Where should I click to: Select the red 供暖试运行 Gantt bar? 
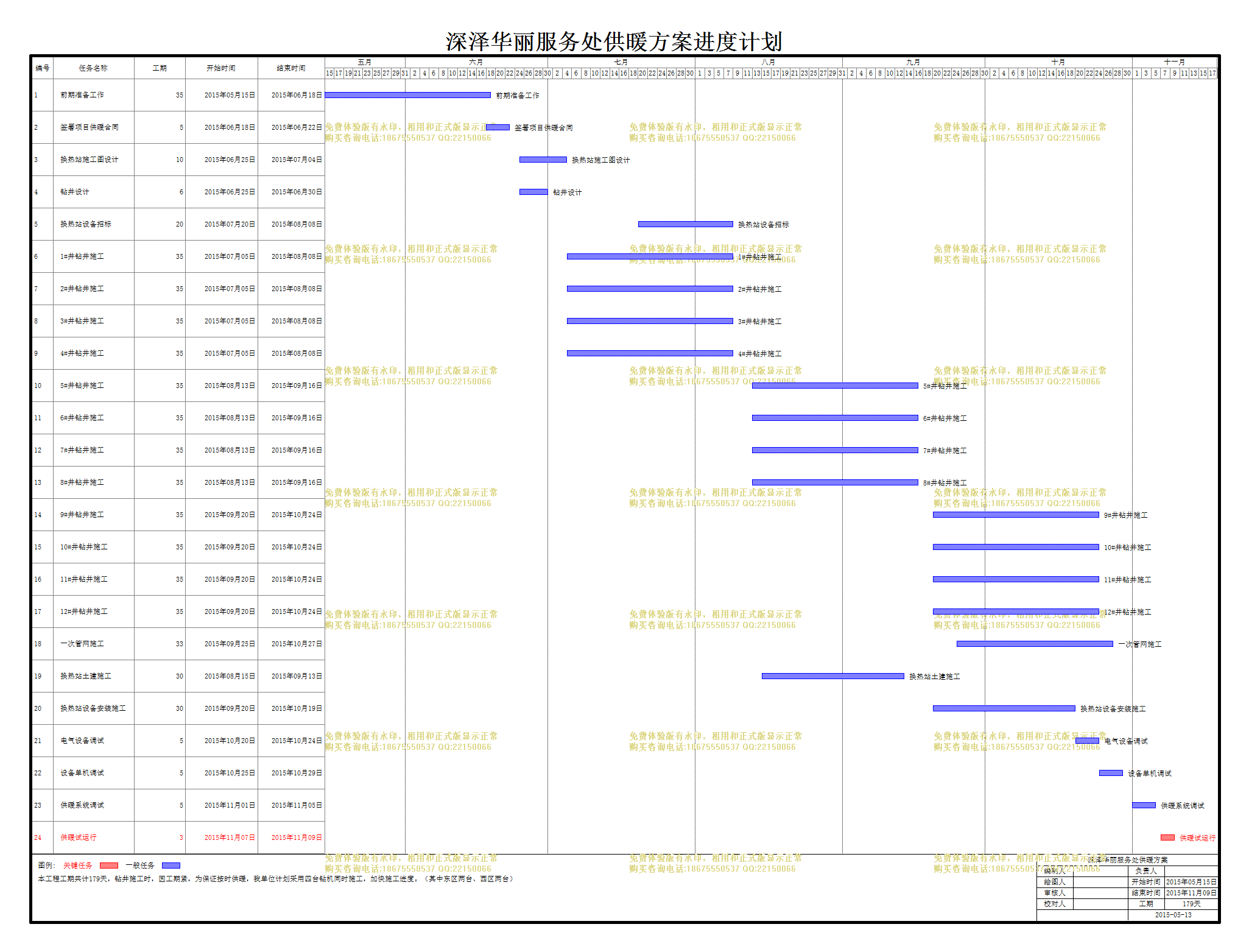tap(1167, 837)
